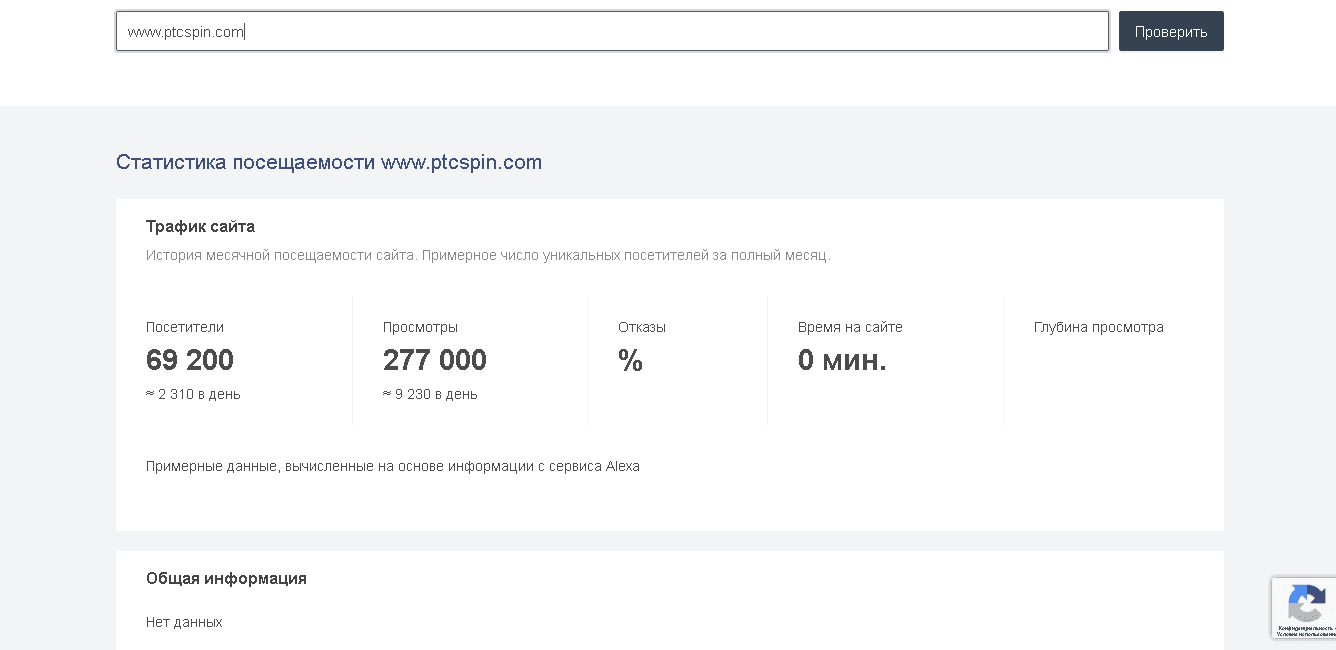Click the Просмотры statistic label
The width and height of the screenshot is (1336, 650).
click(420, 326)
